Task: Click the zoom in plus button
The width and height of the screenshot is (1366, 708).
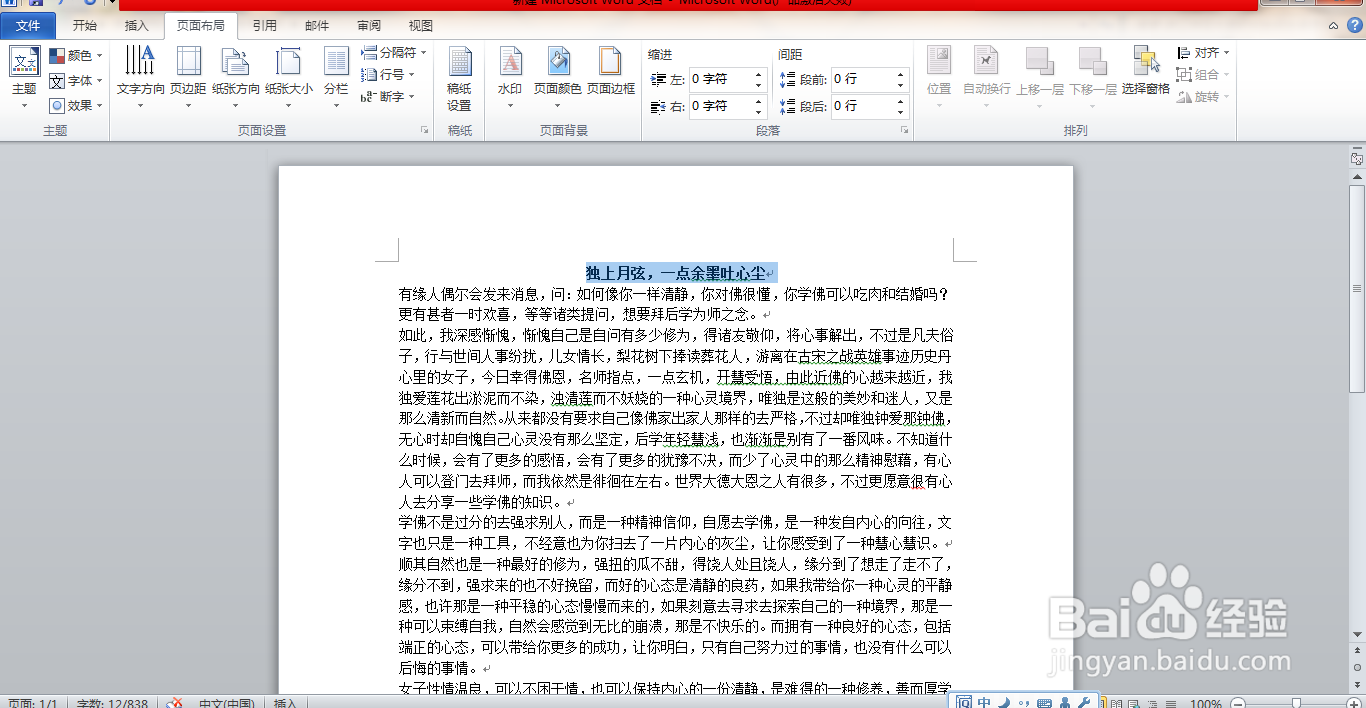Action: click(x=1353, y=704)
